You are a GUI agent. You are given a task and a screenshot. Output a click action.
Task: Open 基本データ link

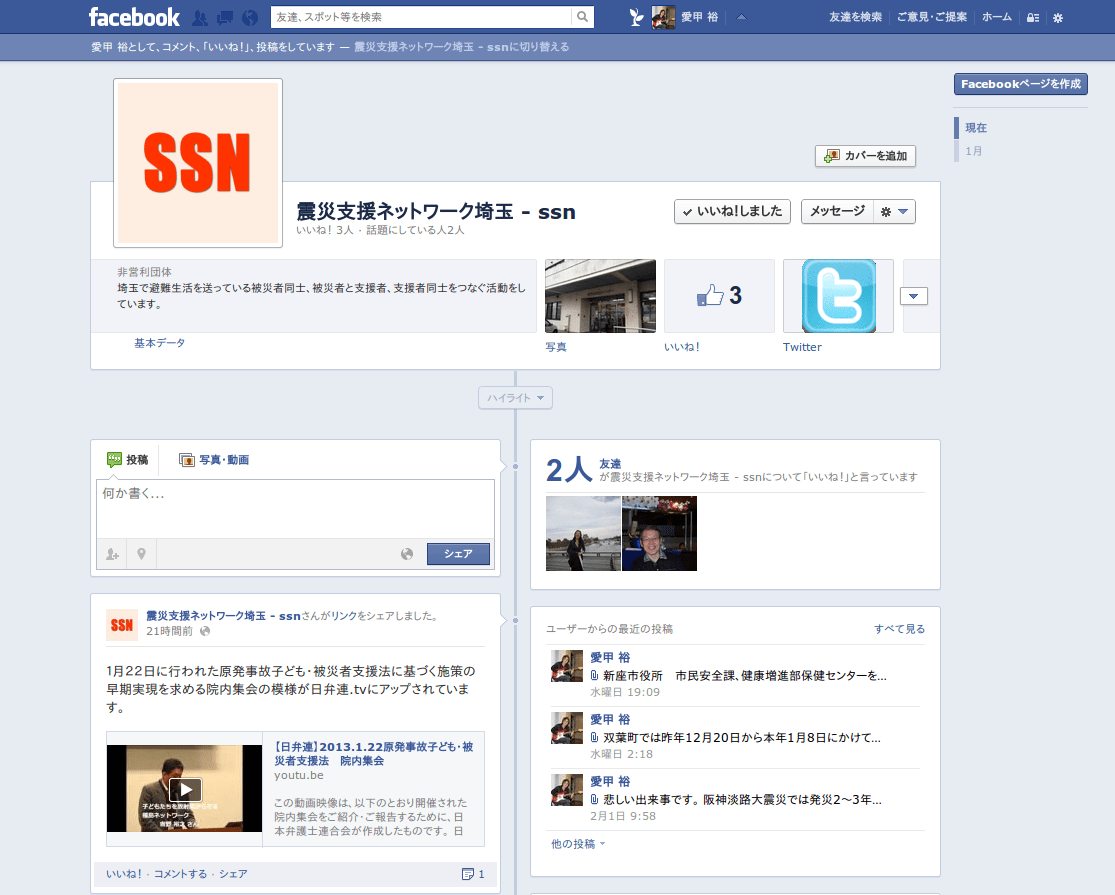tap(159, 343)
